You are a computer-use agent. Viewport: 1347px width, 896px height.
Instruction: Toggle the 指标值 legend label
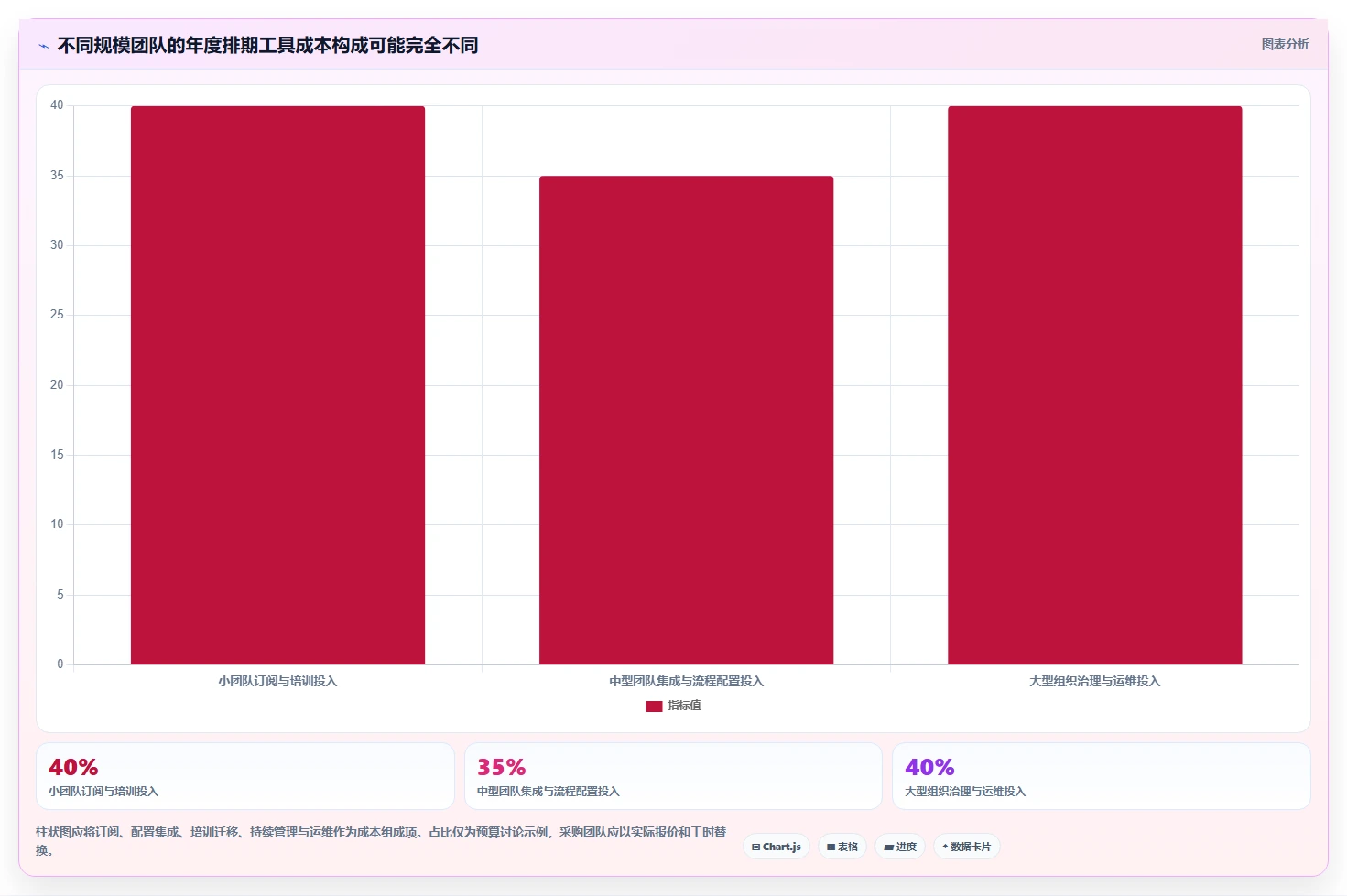[684, 706]
